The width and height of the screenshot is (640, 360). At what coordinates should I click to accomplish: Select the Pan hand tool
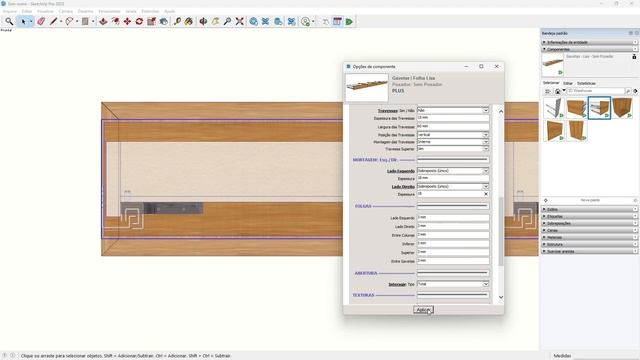tap(216, 21)
